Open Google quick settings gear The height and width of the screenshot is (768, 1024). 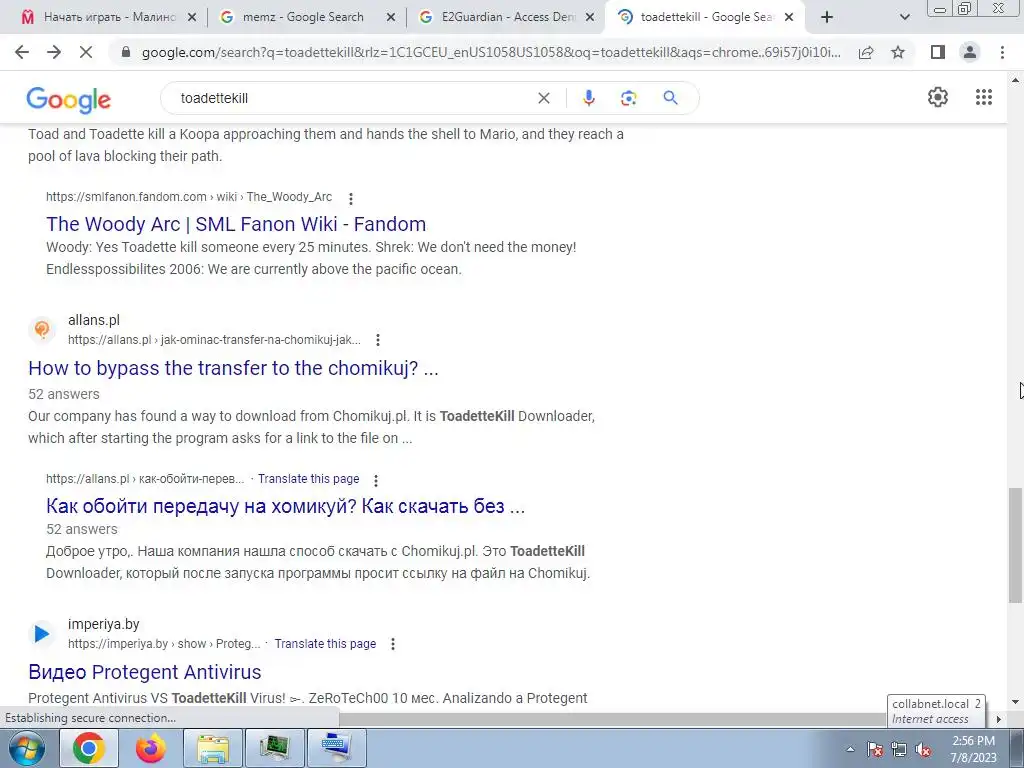pyautogui.click(x=938, y=97)
